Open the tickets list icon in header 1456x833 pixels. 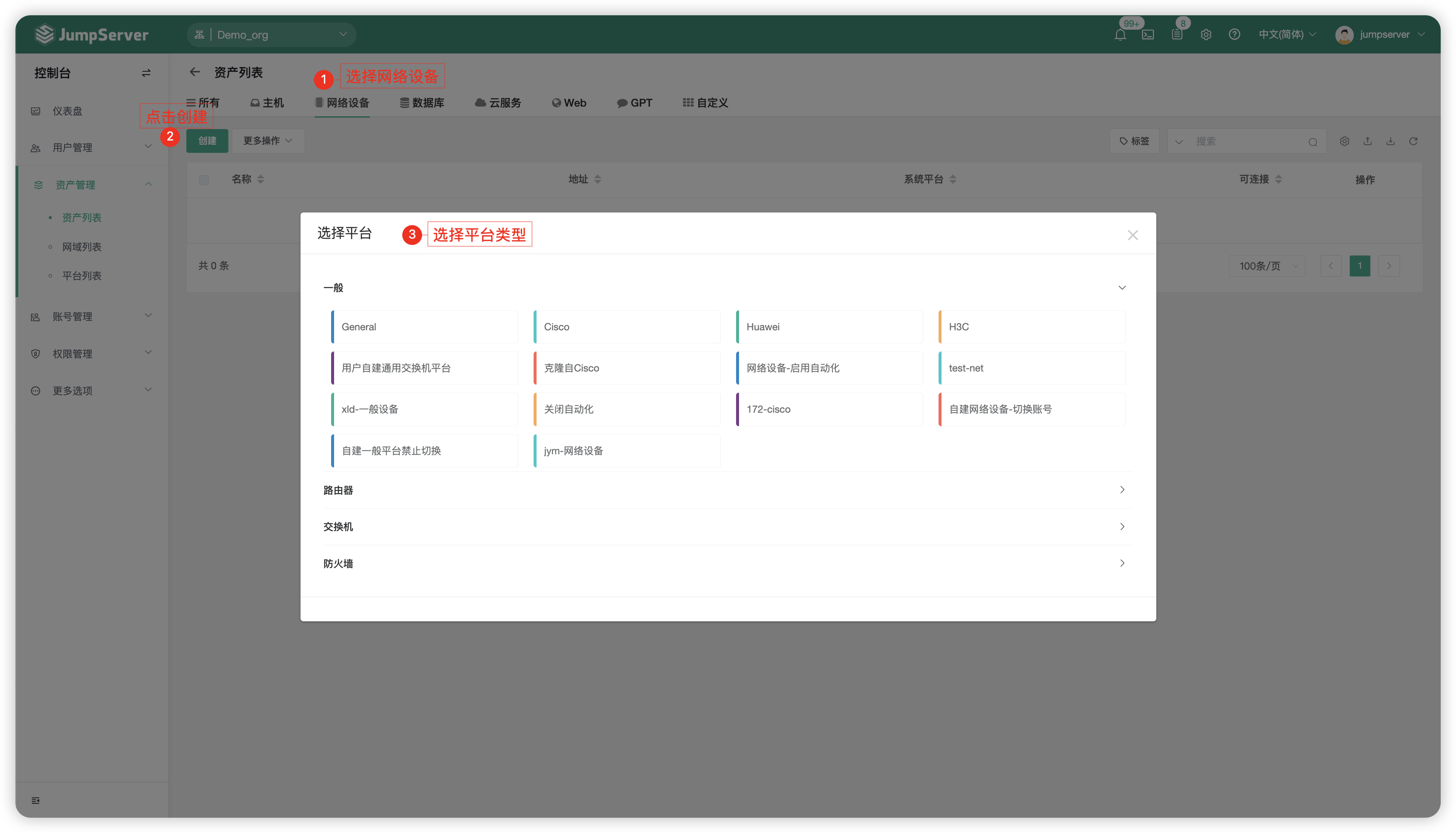(1177, 35)
